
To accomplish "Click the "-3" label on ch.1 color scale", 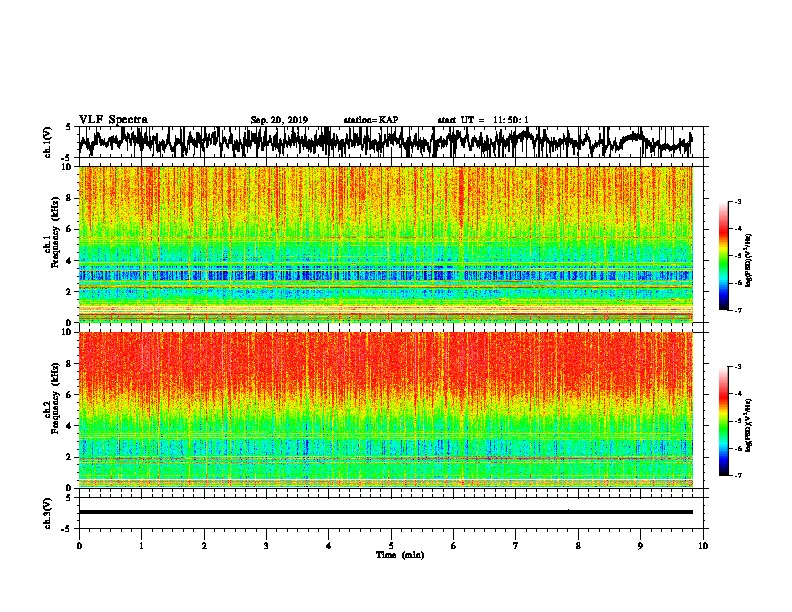I will coord(738,202).
